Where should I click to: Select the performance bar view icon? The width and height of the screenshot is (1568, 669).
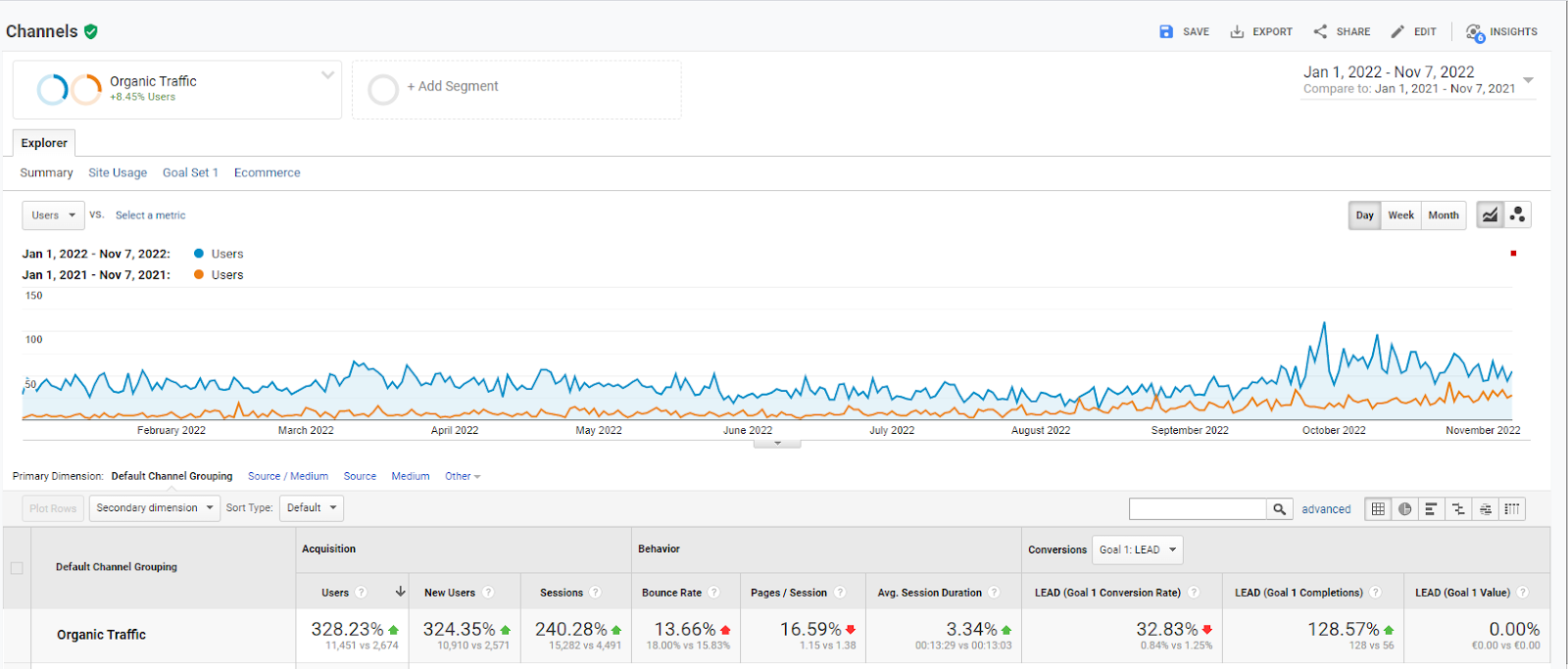pos(1432,509)
